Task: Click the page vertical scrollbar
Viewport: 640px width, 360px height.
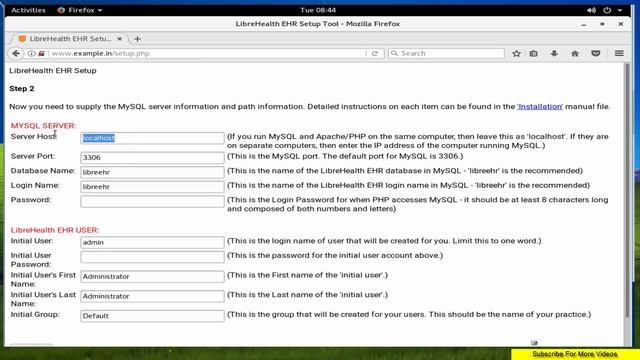Action: point(627,190)
